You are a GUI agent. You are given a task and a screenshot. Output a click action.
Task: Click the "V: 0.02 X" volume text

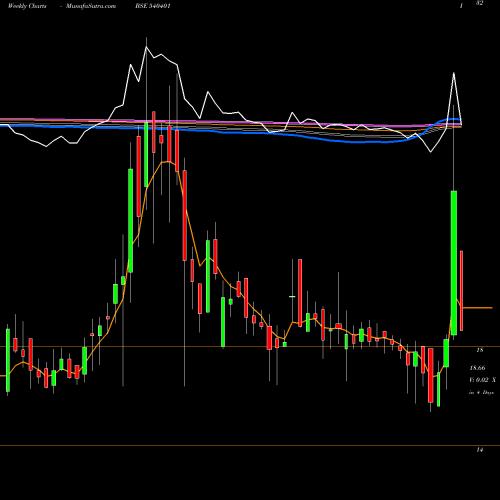pos(482,380)
